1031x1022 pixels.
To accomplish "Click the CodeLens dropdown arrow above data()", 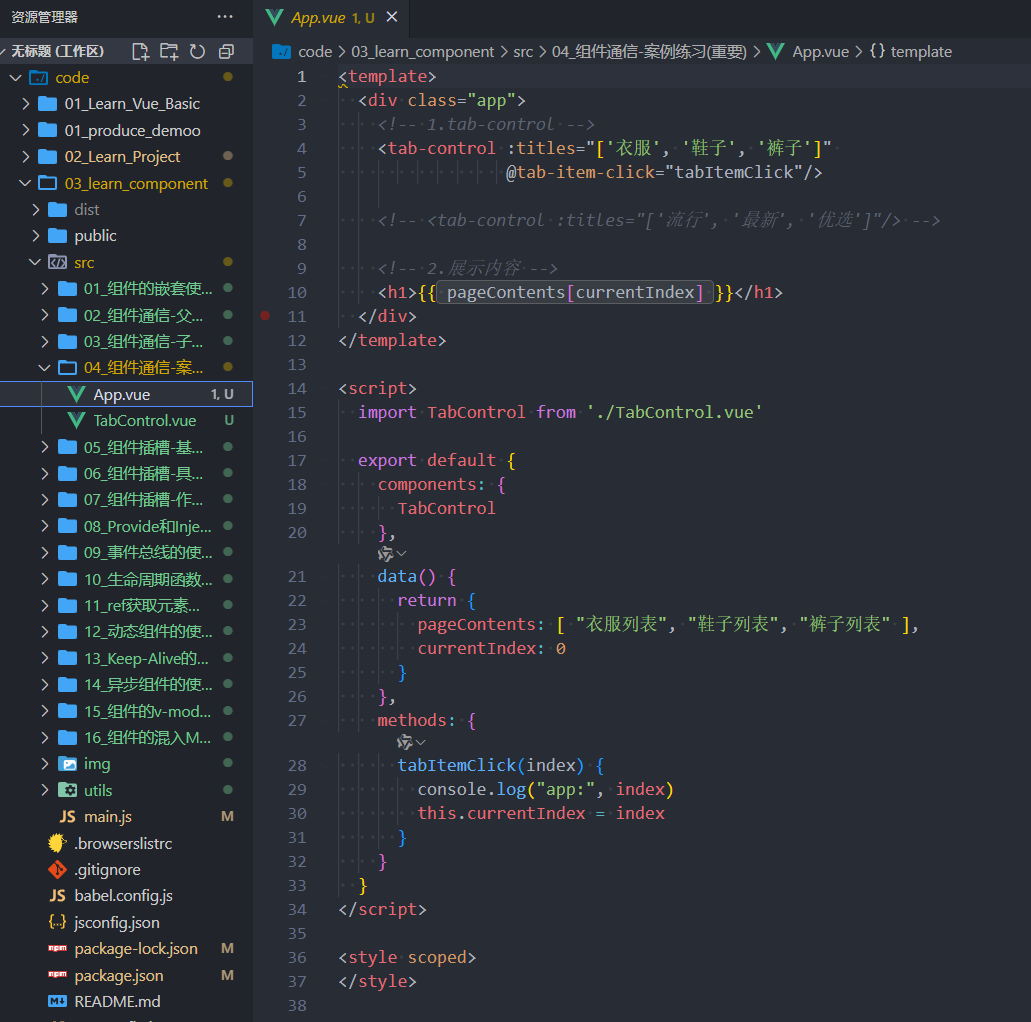I will pyautogui.click(x=401, y=554).
